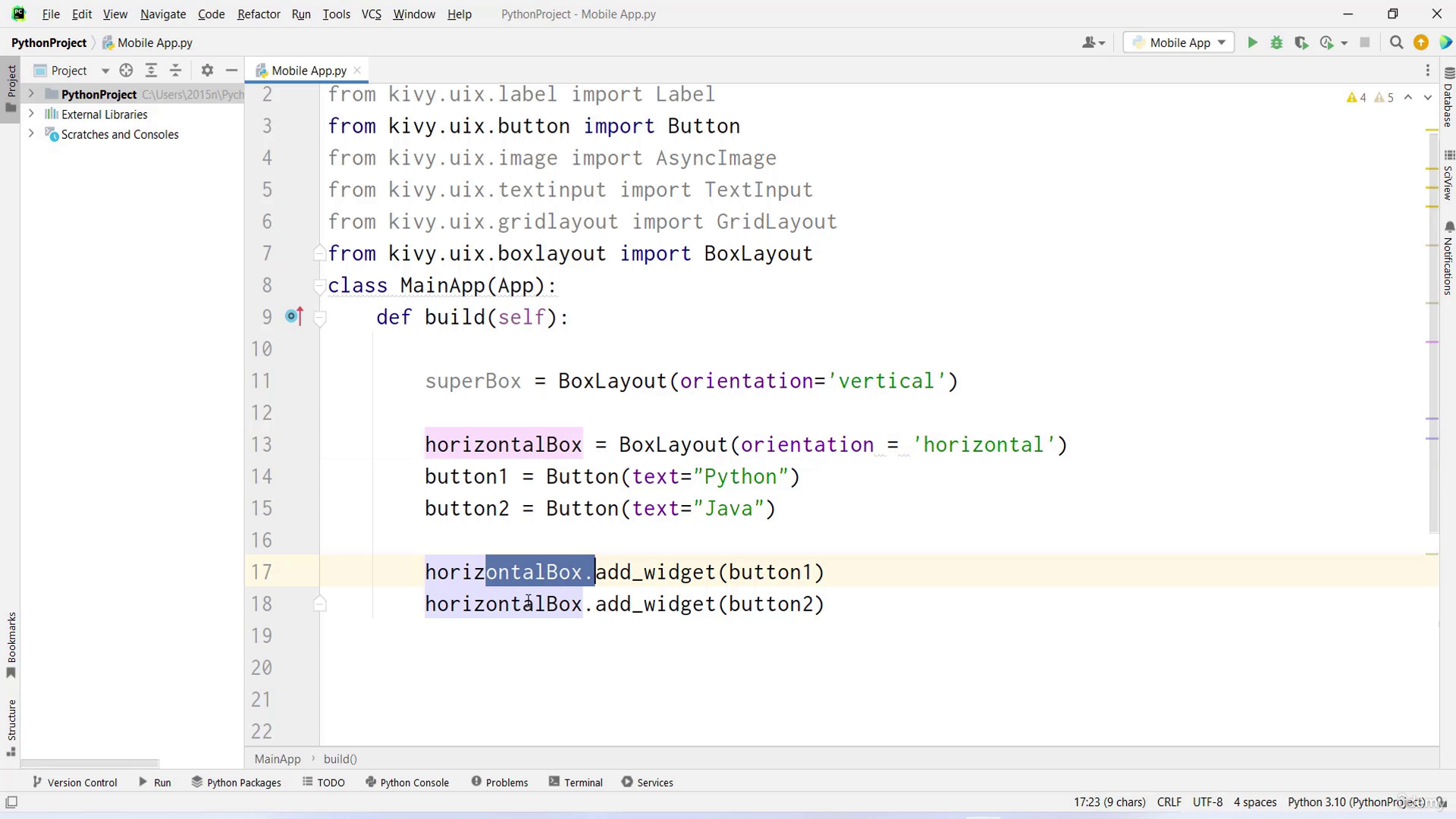Open Mobile App run configuration dropdown
Viewport: 1456px width, 819px height.
pyautogui.click(x=1178, y=42)
